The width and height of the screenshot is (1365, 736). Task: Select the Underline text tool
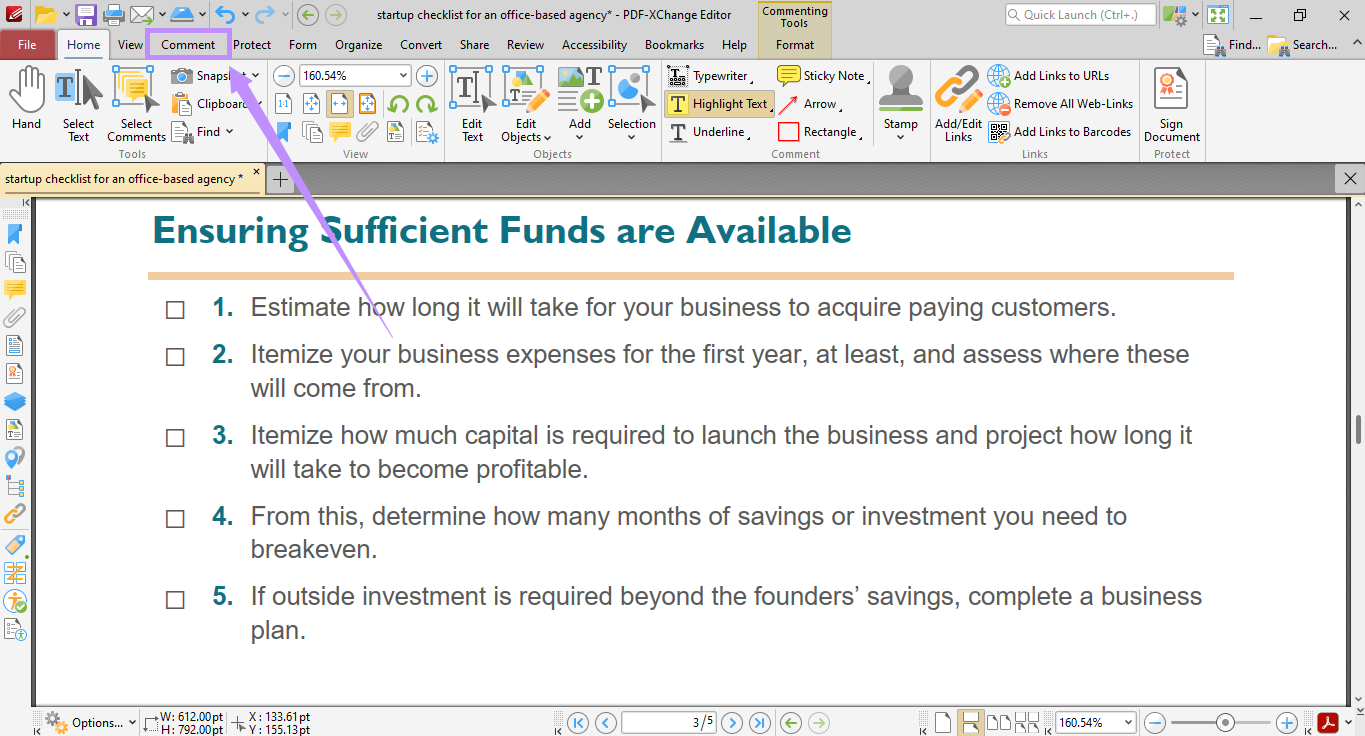pos(714,131)
